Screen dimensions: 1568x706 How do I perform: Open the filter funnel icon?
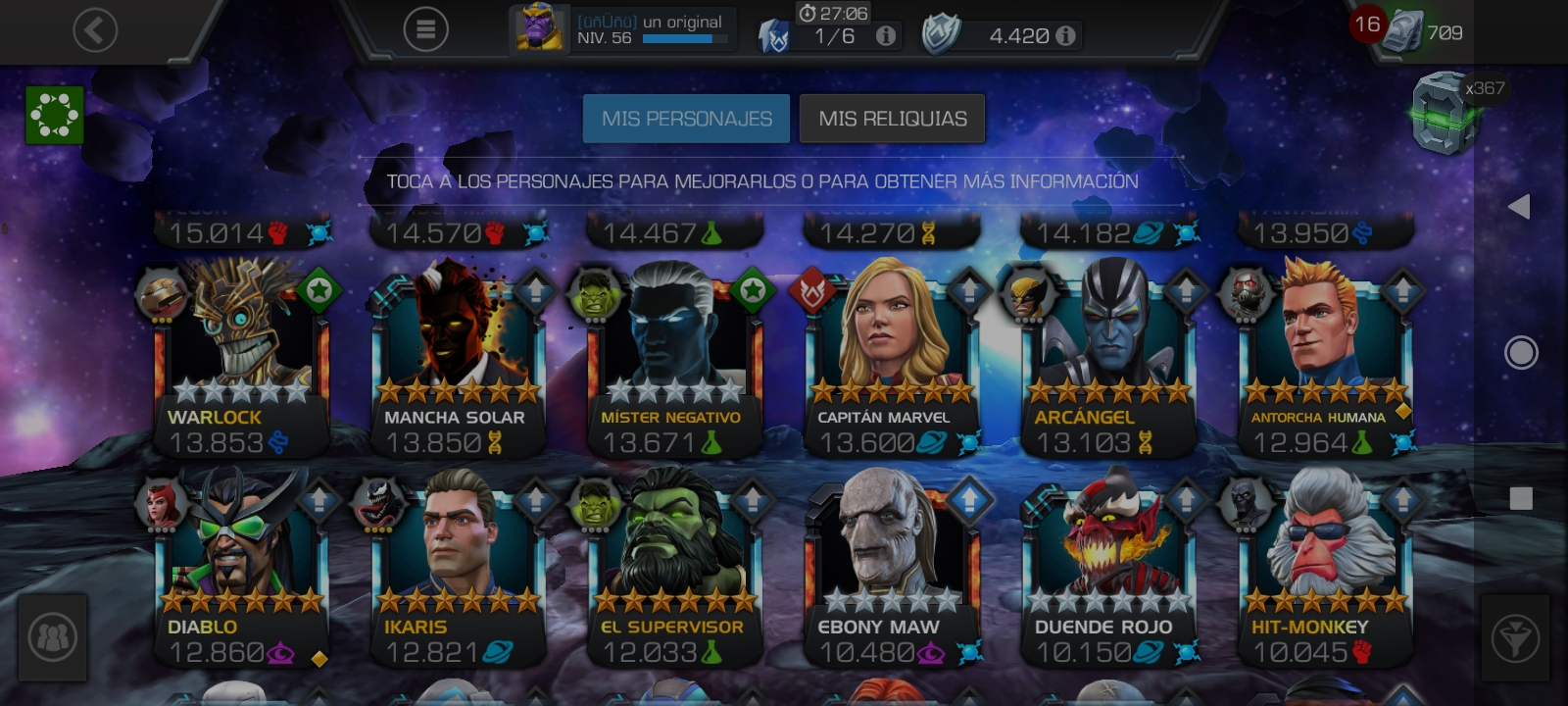tap(1515, 638)
